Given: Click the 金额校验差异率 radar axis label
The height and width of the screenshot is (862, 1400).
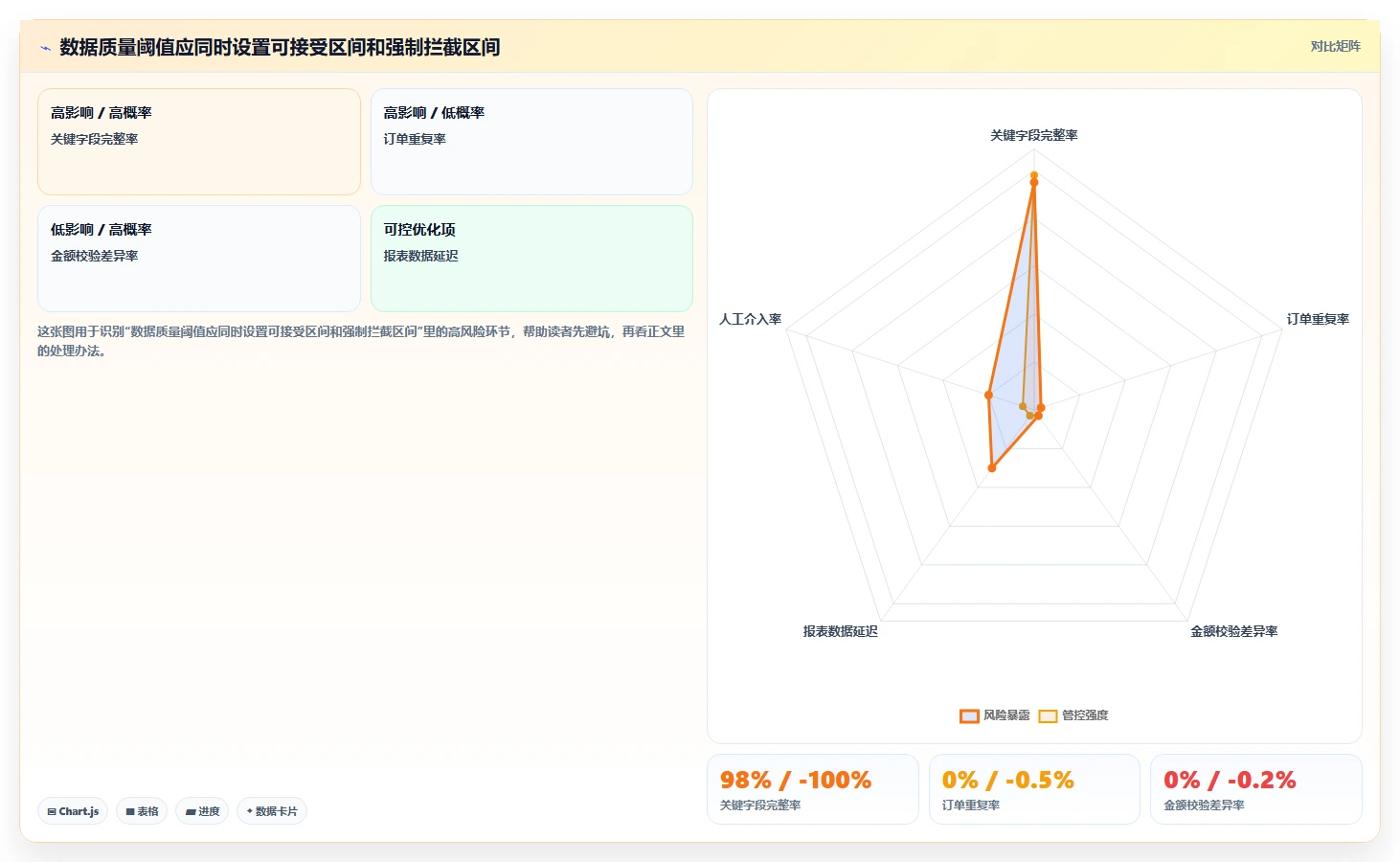Looking at the screenshot, I should click(1234, 631).
